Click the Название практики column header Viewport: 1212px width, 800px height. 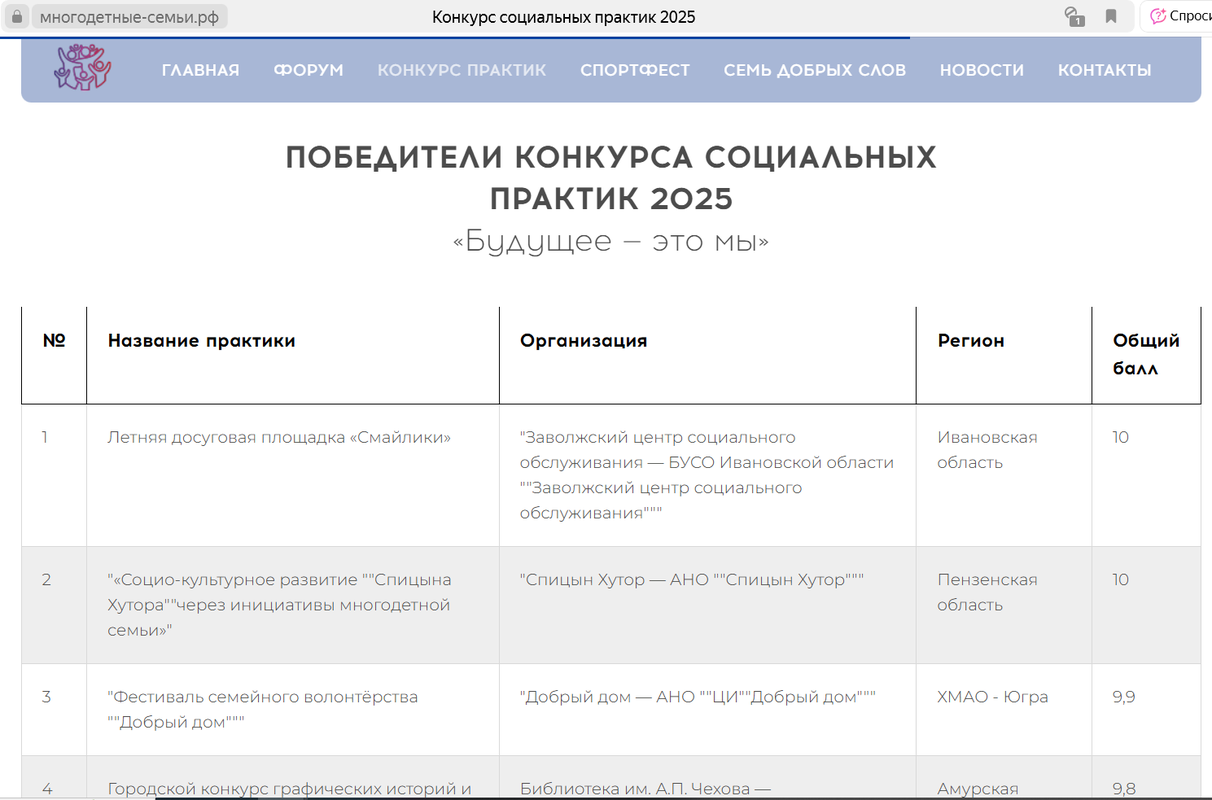coord(201,341)
